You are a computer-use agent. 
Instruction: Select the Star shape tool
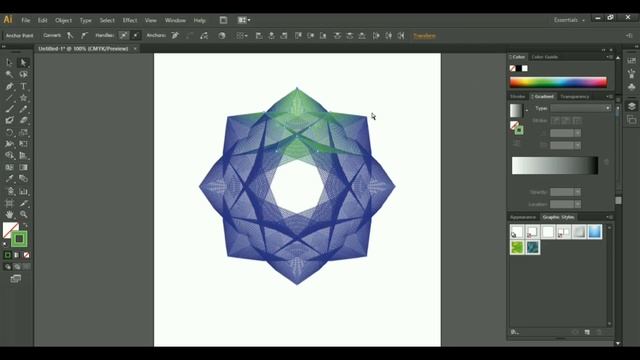[23, 98]
